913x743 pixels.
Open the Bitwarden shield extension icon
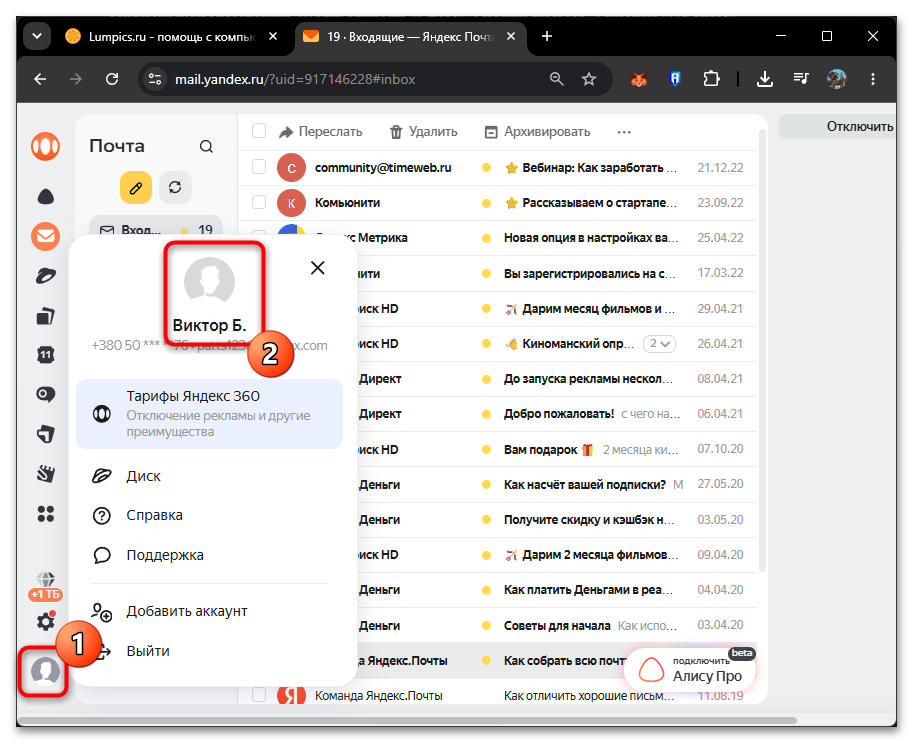tap(675, 79)
